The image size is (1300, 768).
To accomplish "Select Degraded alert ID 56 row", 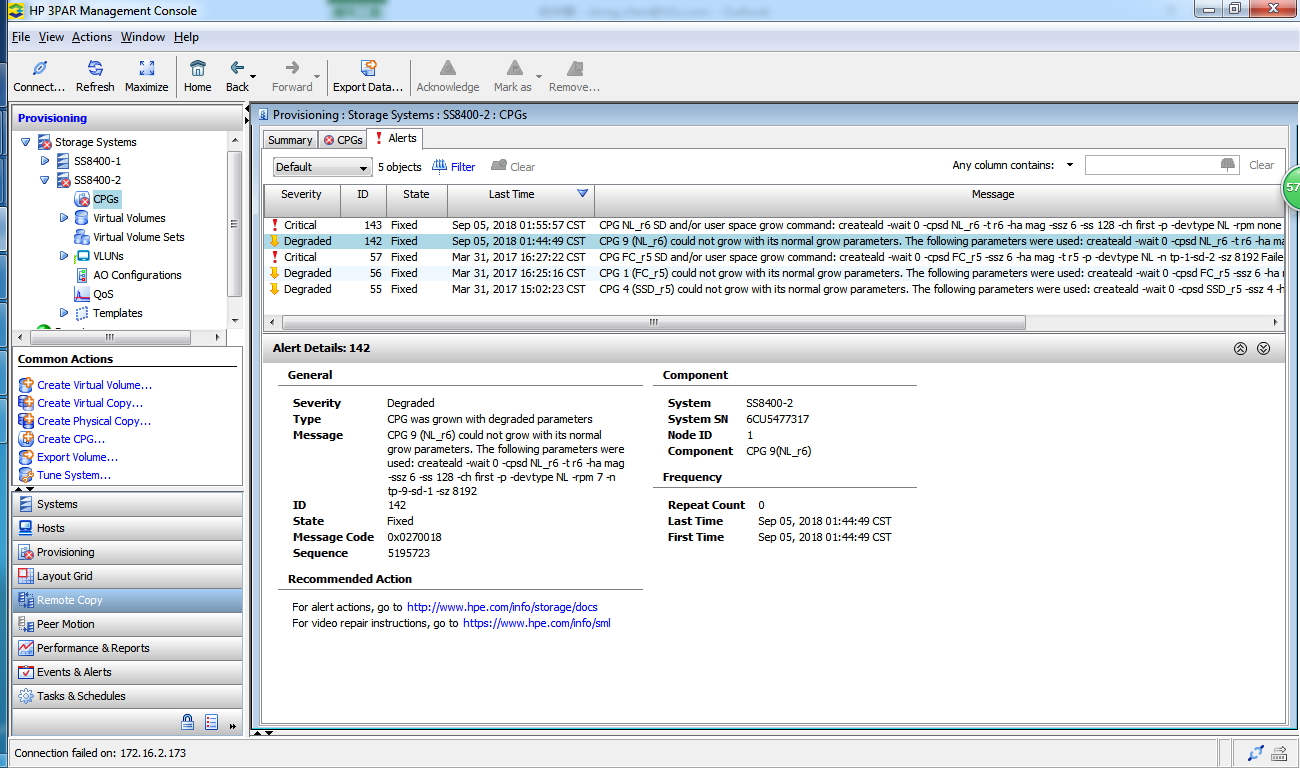I will pyautogui.click(x=773, y=273).
